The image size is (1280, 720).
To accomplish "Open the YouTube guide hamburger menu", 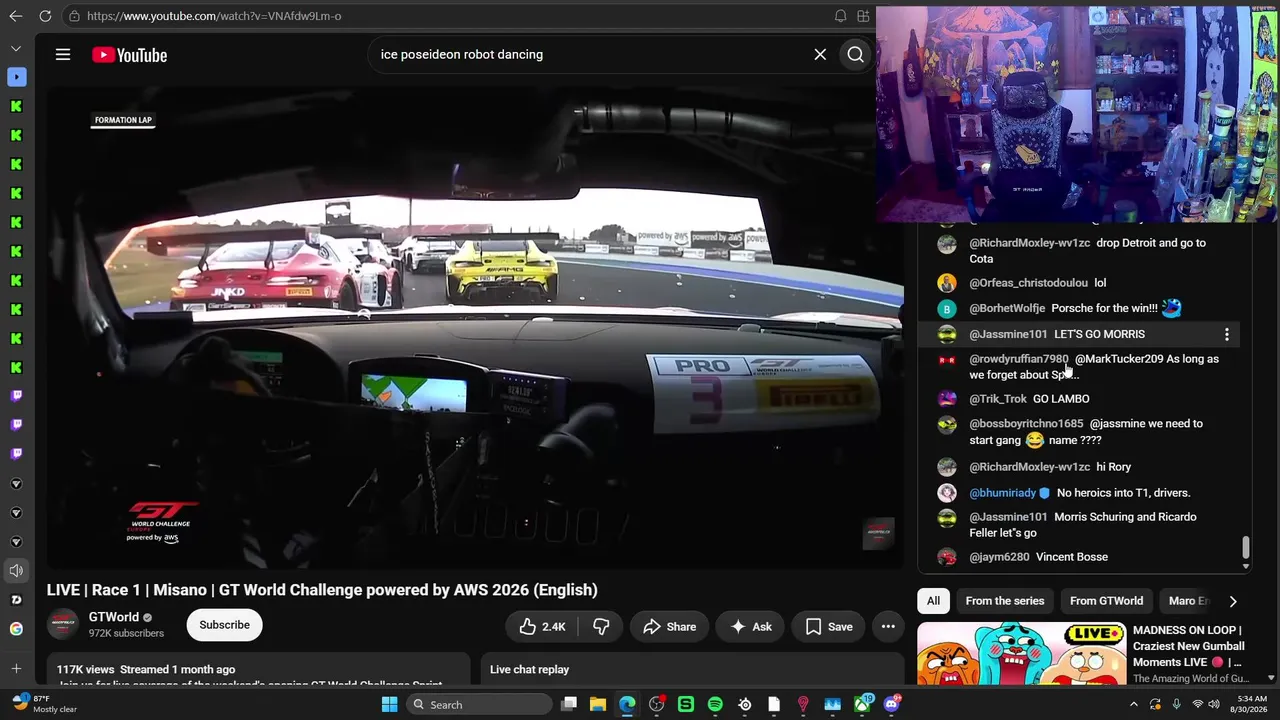I will pyautogui.click(x=63, y=55).
